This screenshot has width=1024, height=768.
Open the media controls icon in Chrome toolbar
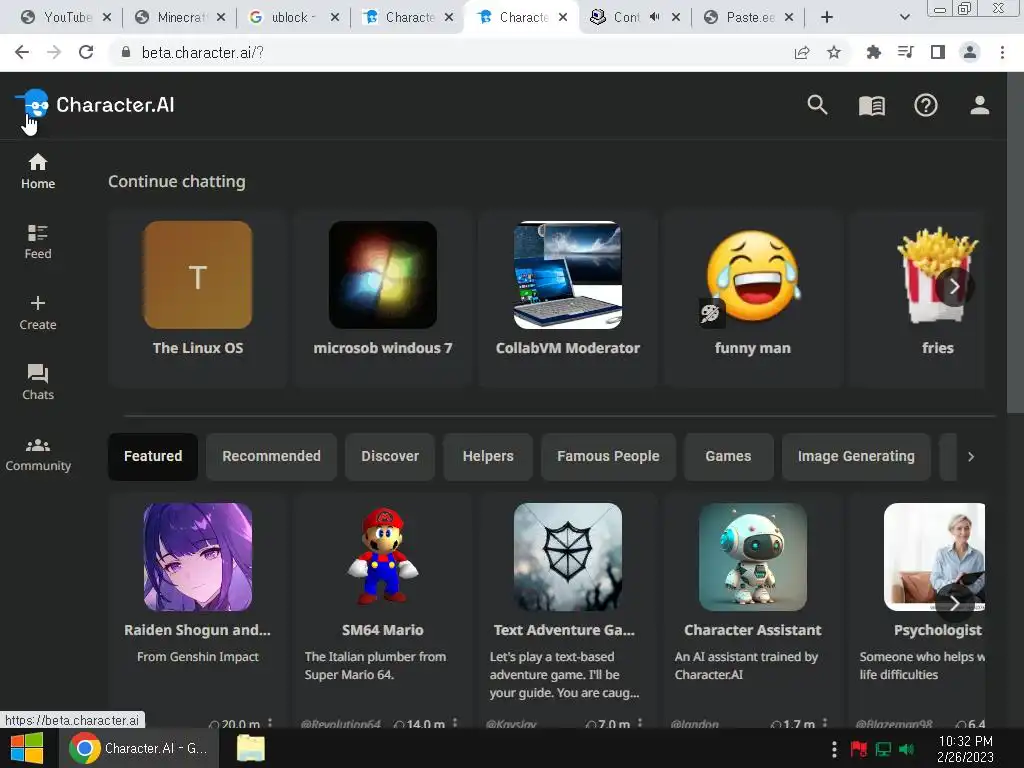point(906,52)
